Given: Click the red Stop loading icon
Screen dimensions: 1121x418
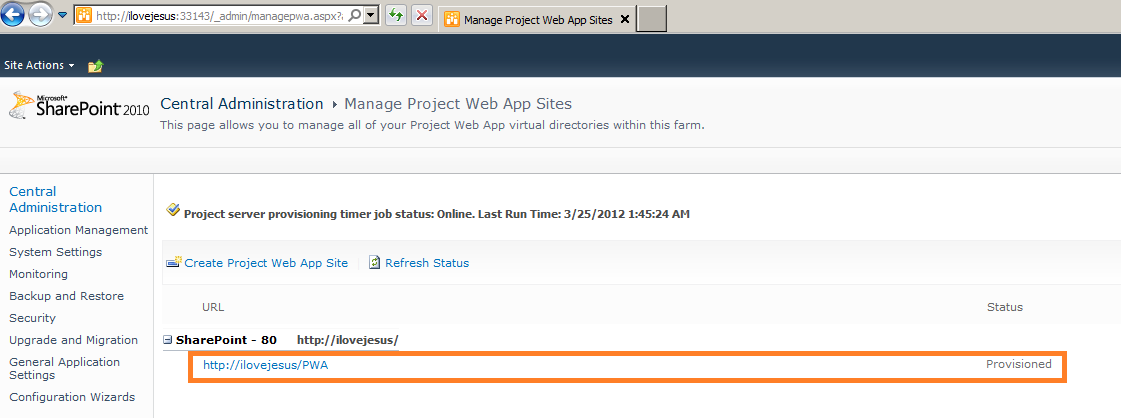Looking at the screenshot, I should (422, 16).
